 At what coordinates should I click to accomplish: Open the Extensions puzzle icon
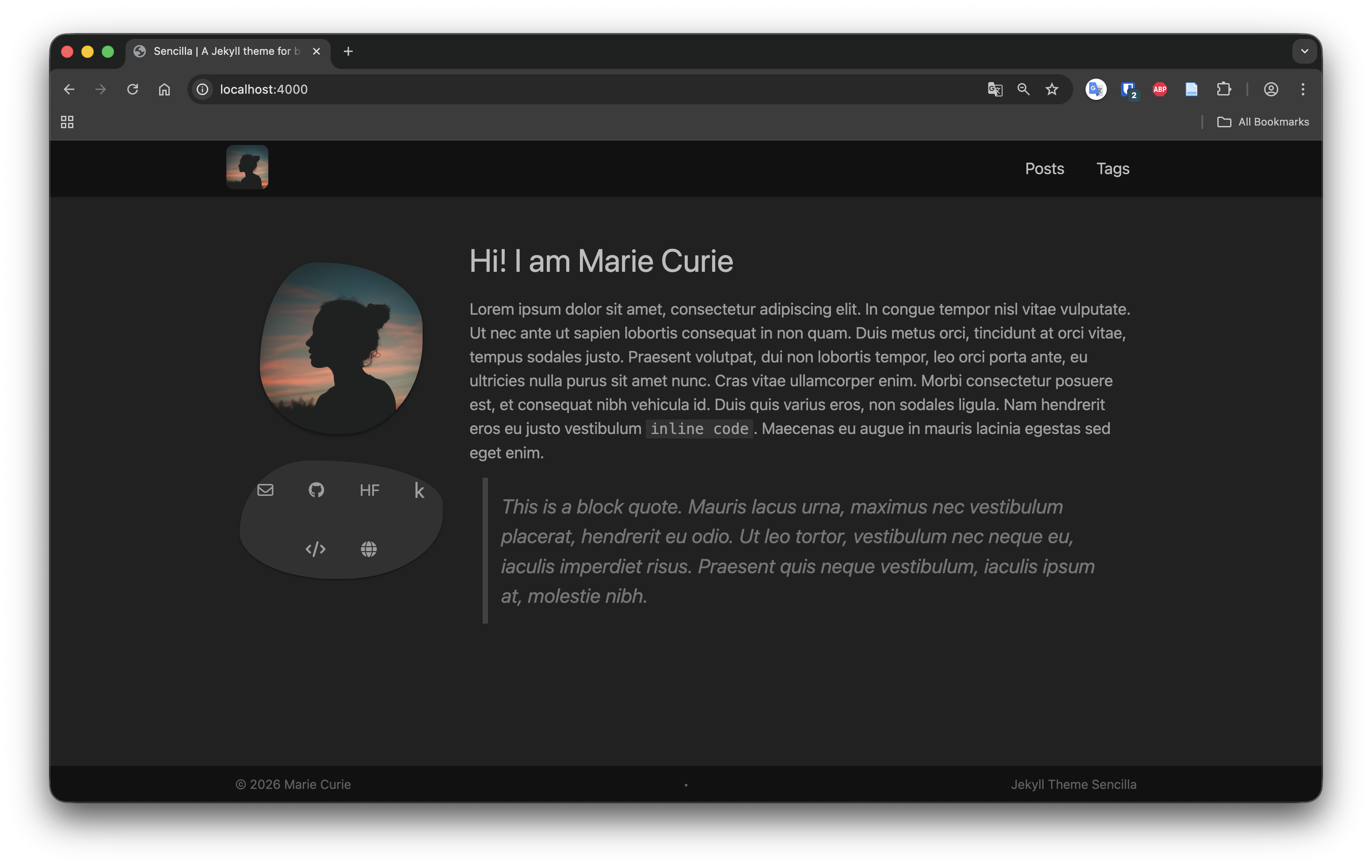(1223, 89)
